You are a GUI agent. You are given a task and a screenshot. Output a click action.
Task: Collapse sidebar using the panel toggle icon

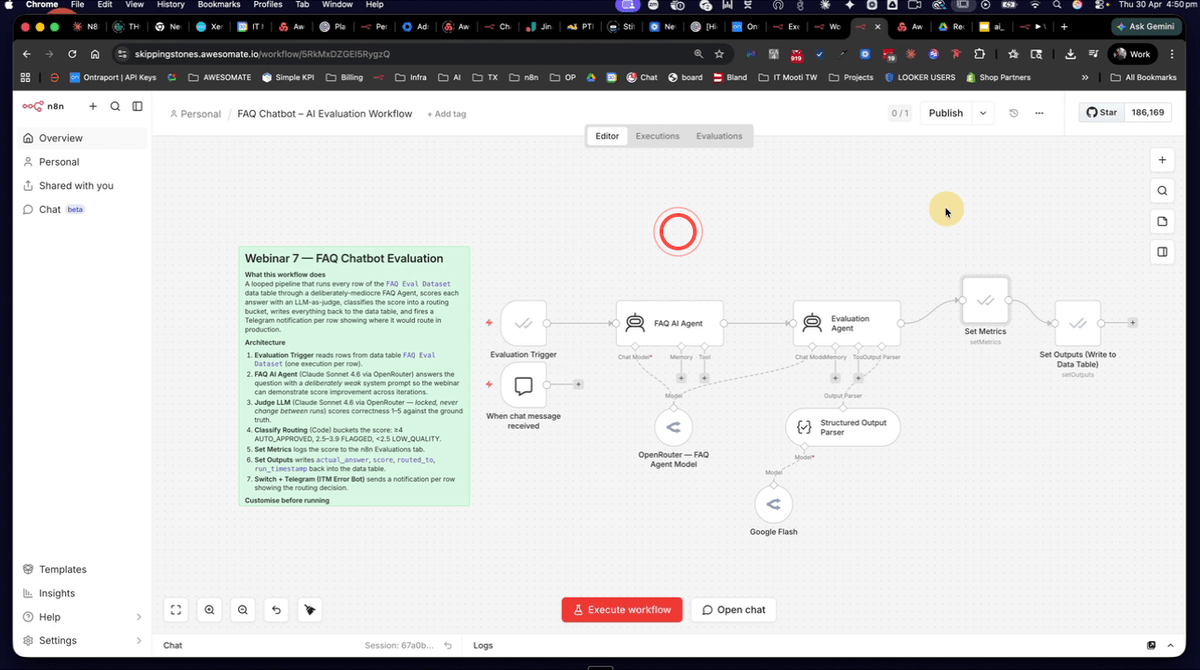pyautogui.click(x=137, y=106)
